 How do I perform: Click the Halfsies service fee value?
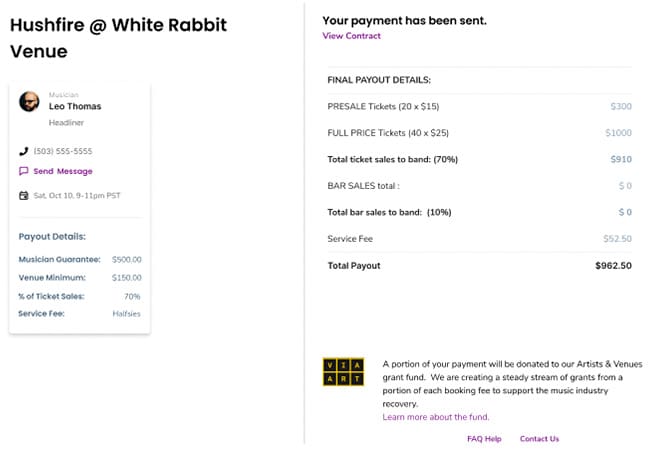[x=127, y=314]
